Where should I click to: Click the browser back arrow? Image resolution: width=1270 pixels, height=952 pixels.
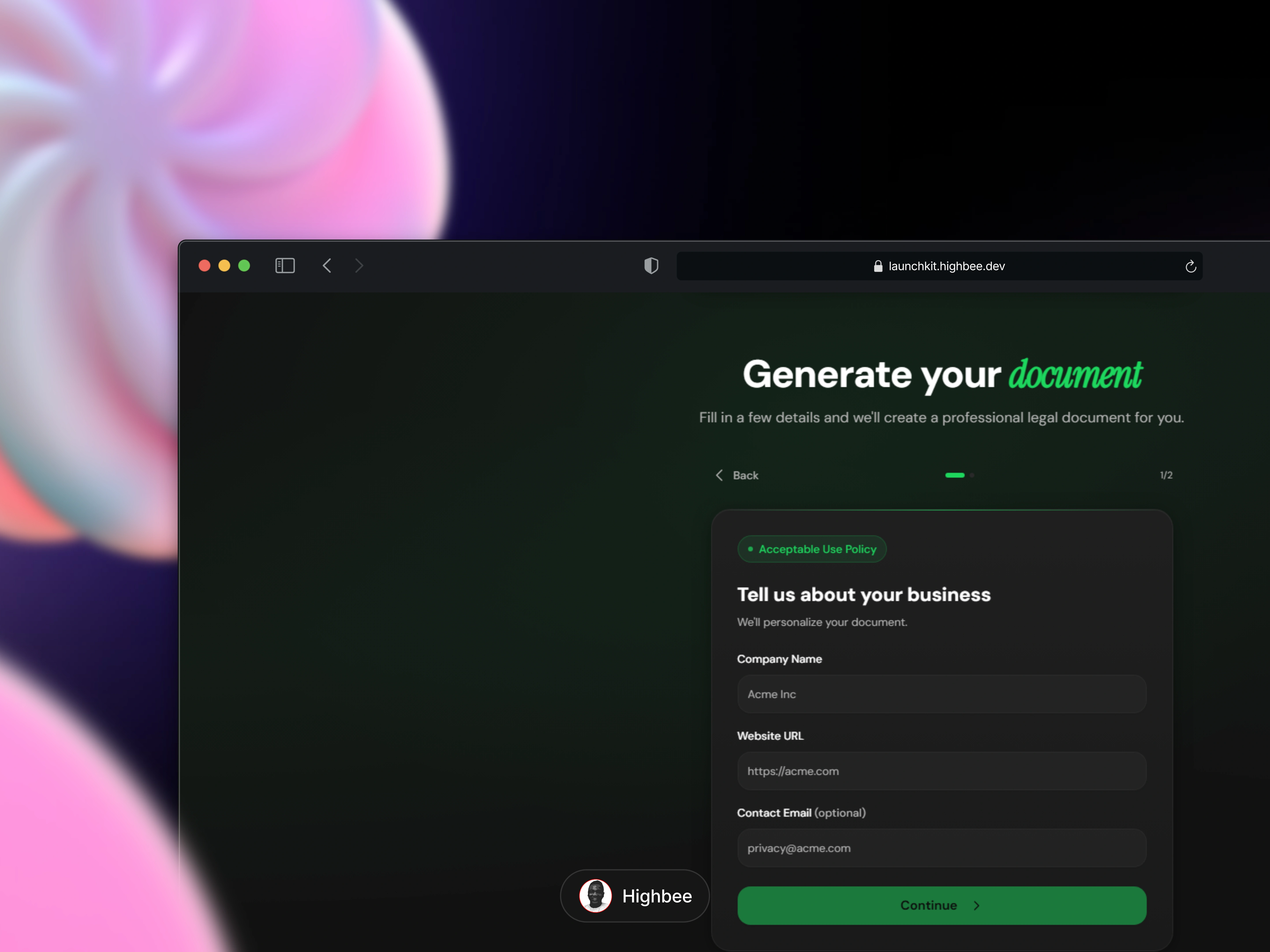click(327, 266)
